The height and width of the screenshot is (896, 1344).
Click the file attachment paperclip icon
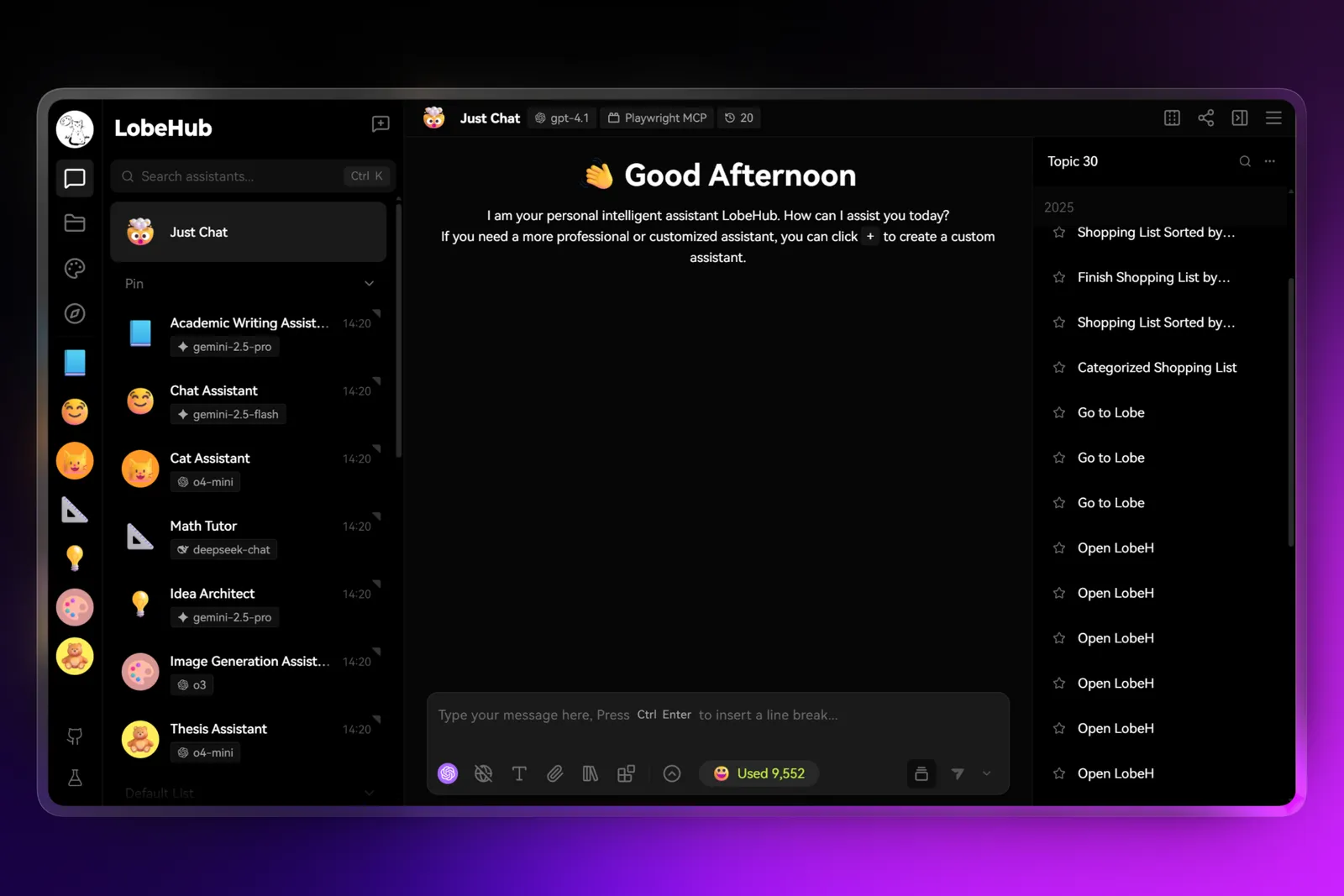554,773
